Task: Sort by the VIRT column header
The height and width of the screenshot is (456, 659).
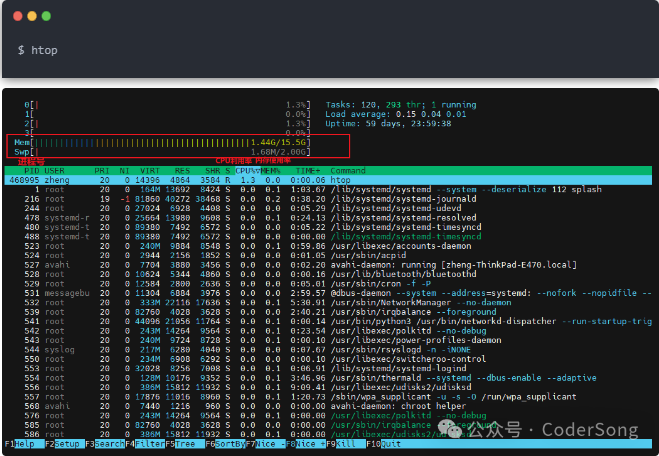Action: pos(150,171)
